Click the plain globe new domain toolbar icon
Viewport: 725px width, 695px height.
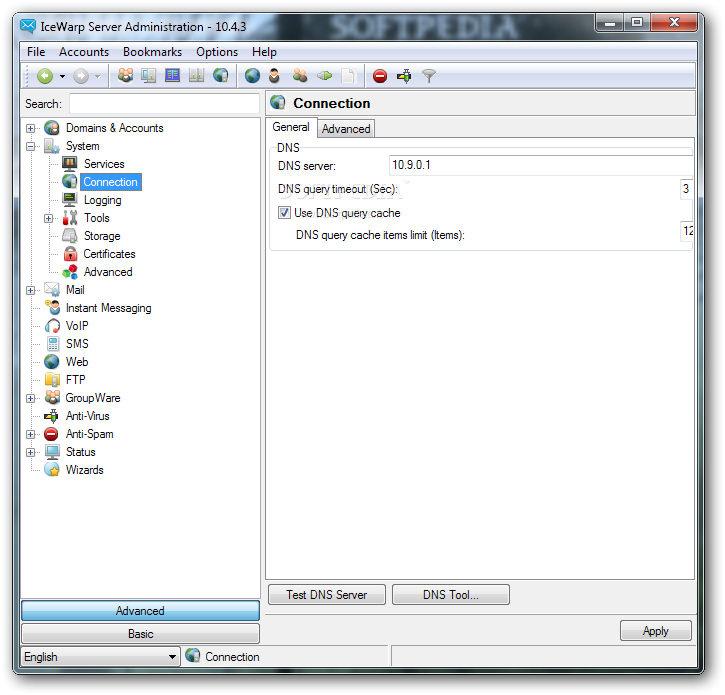(x=252, y=75)
